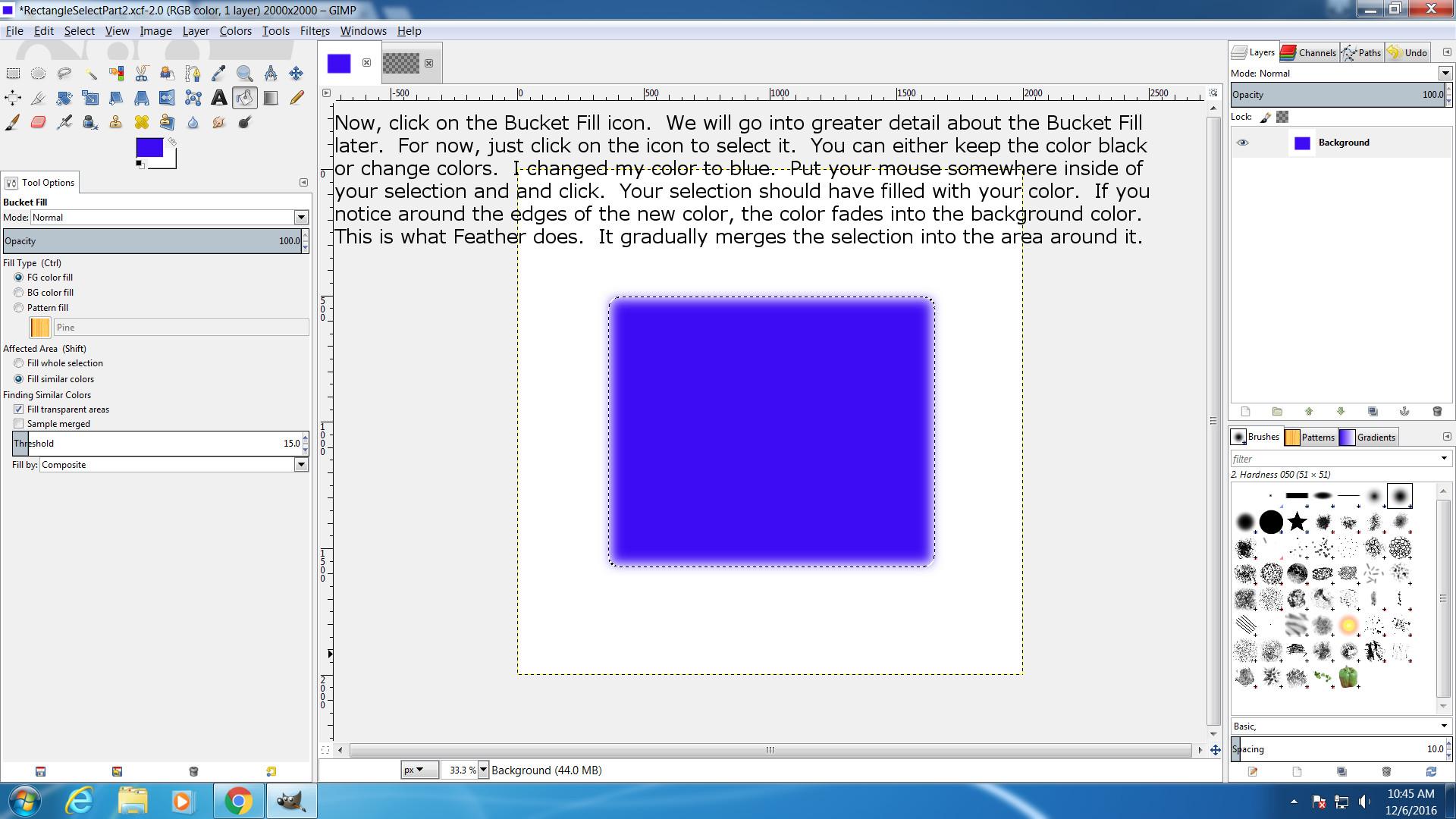Select the Scissors Select tool

142,74
